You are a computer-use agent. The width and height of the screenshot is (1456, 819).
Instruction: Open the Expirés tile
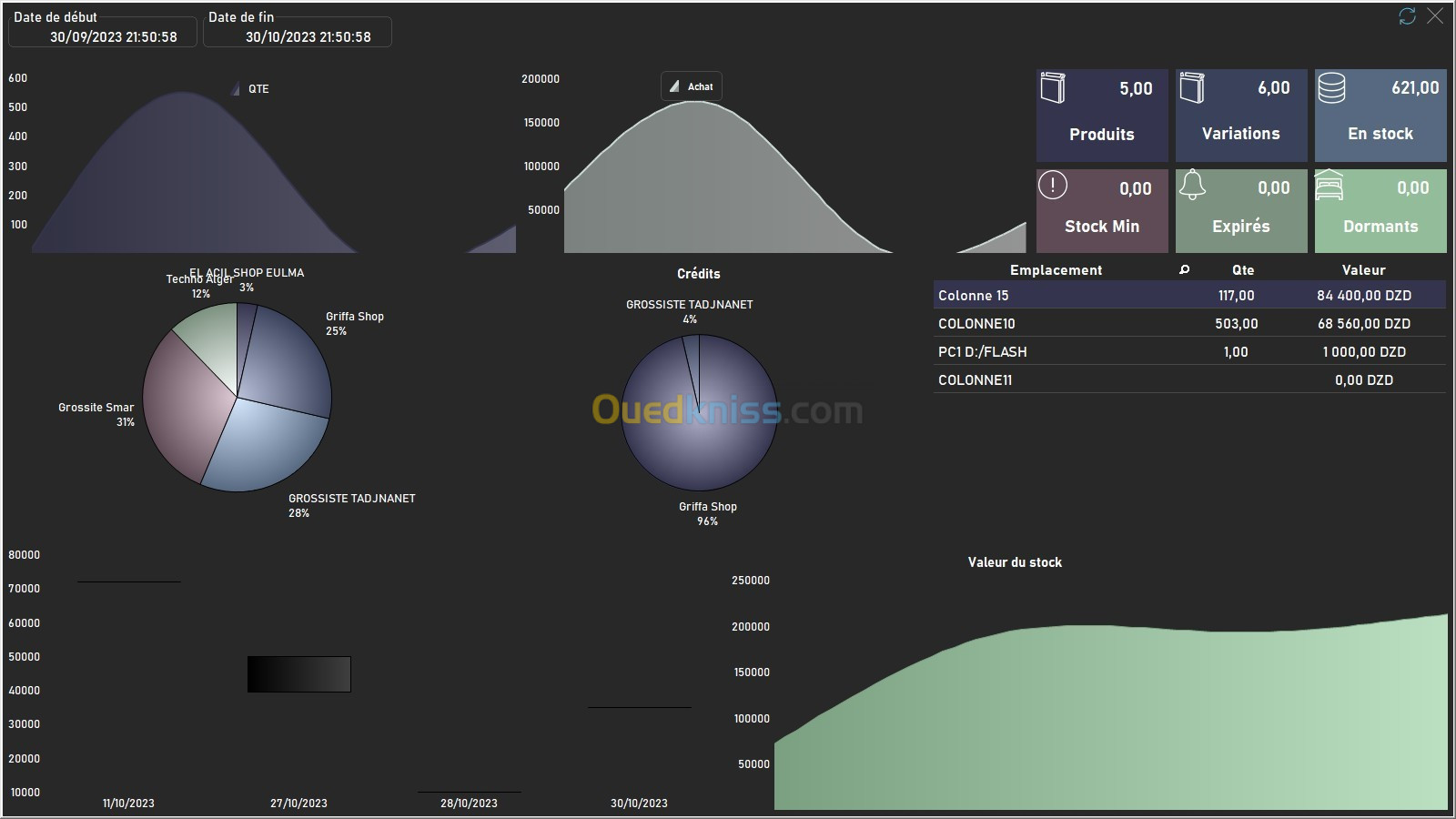pyautogui.click(x=1241, y=211)
